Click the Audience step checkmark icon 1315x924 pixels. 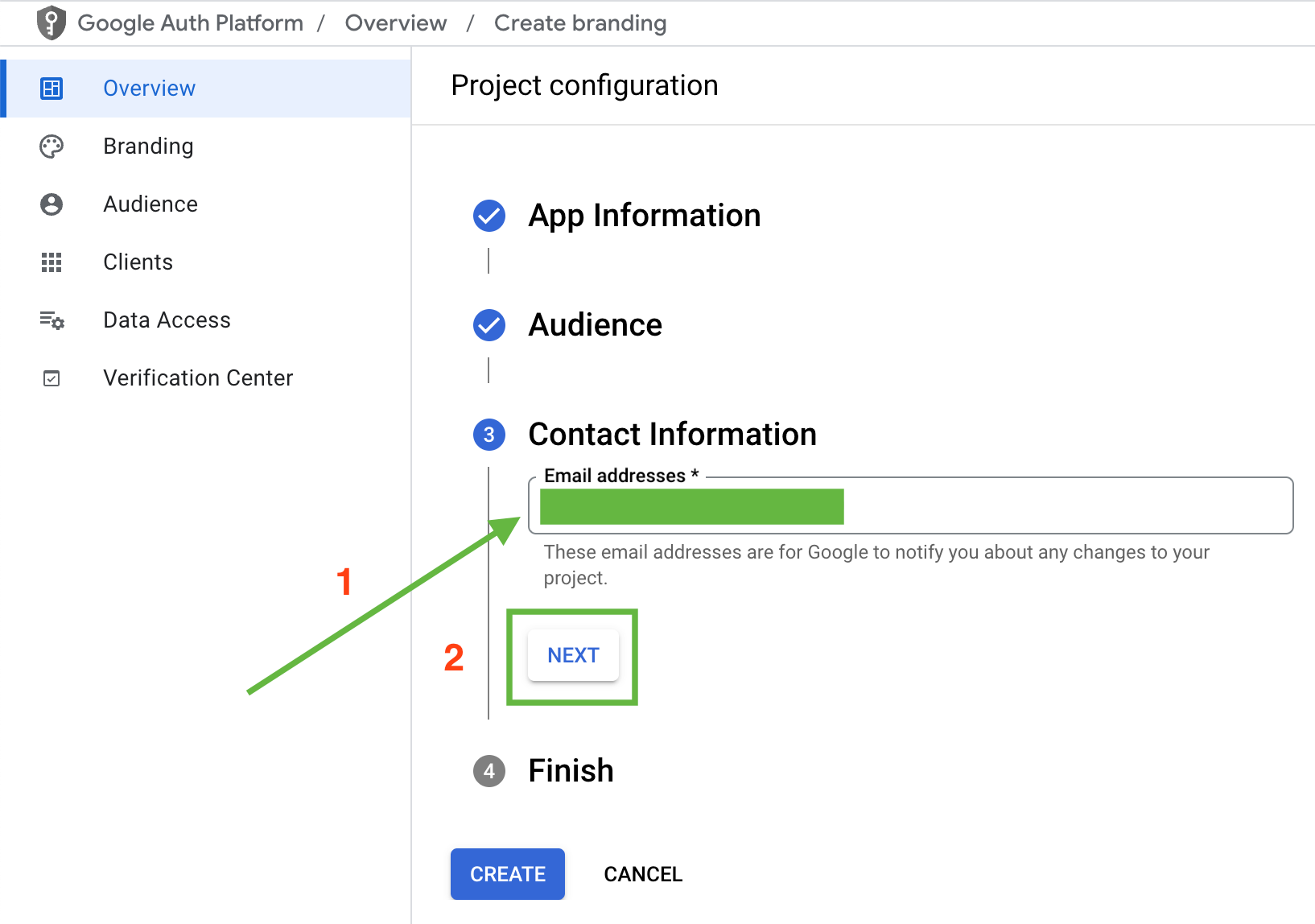tap(489, 325)
